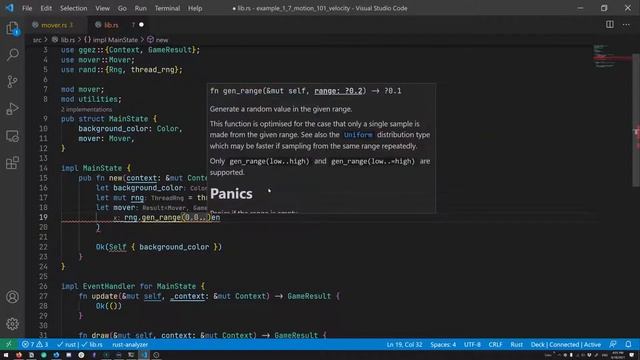Click the gen_range signature in hover popup

pos(305,91)
